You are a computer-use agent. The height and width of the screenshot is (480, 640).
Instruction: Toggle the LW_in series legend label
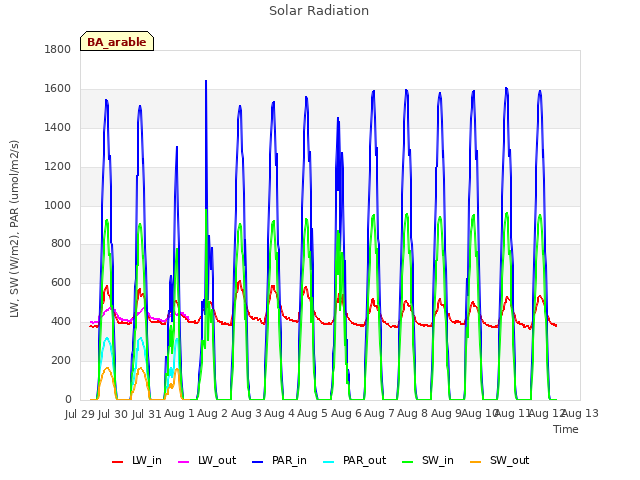pos(147,460)
